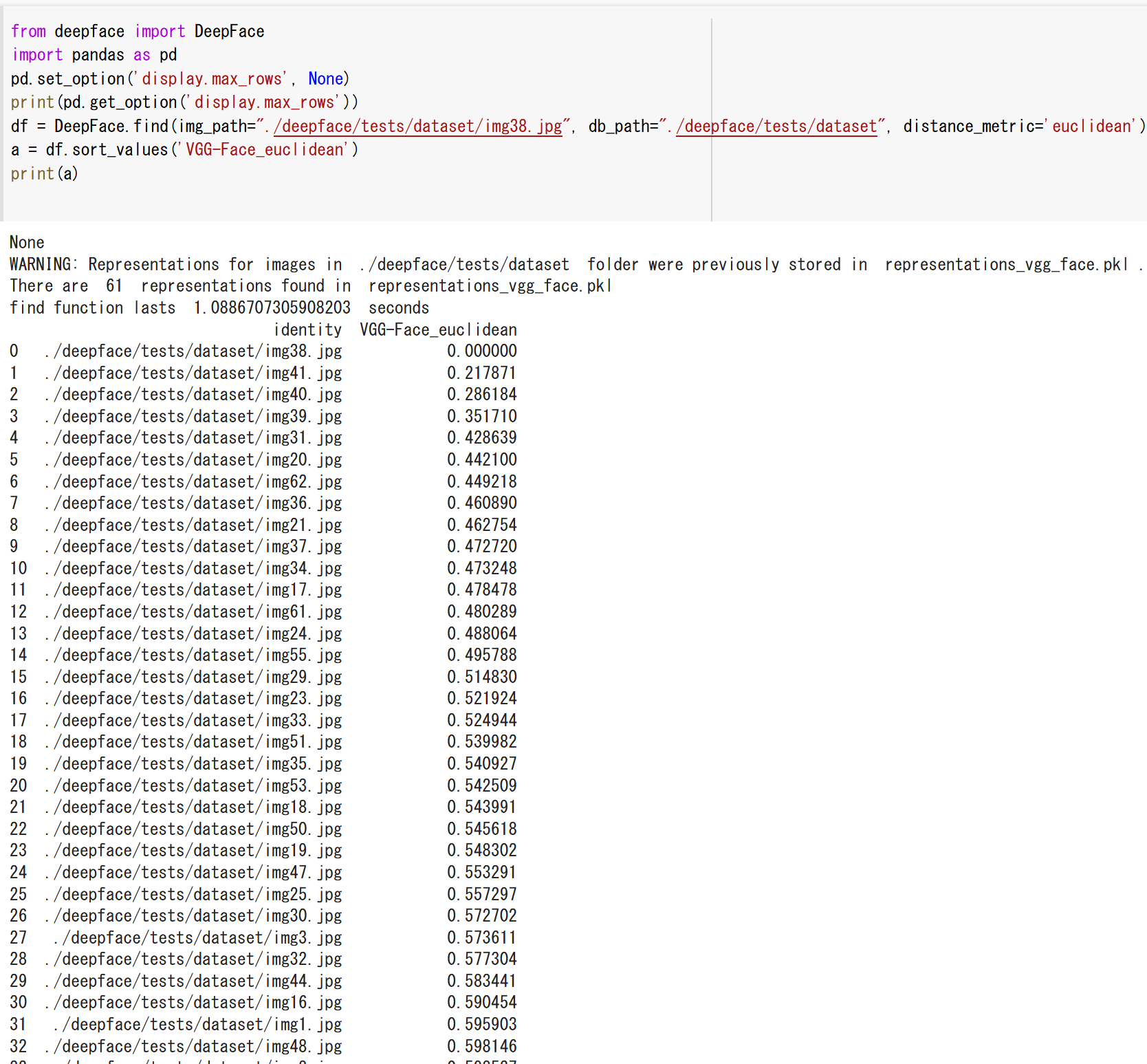The image size is (1147, 1064).
Task: Click the distance value 0.488064
Action: pyautogui.click(x=482, y=634)
